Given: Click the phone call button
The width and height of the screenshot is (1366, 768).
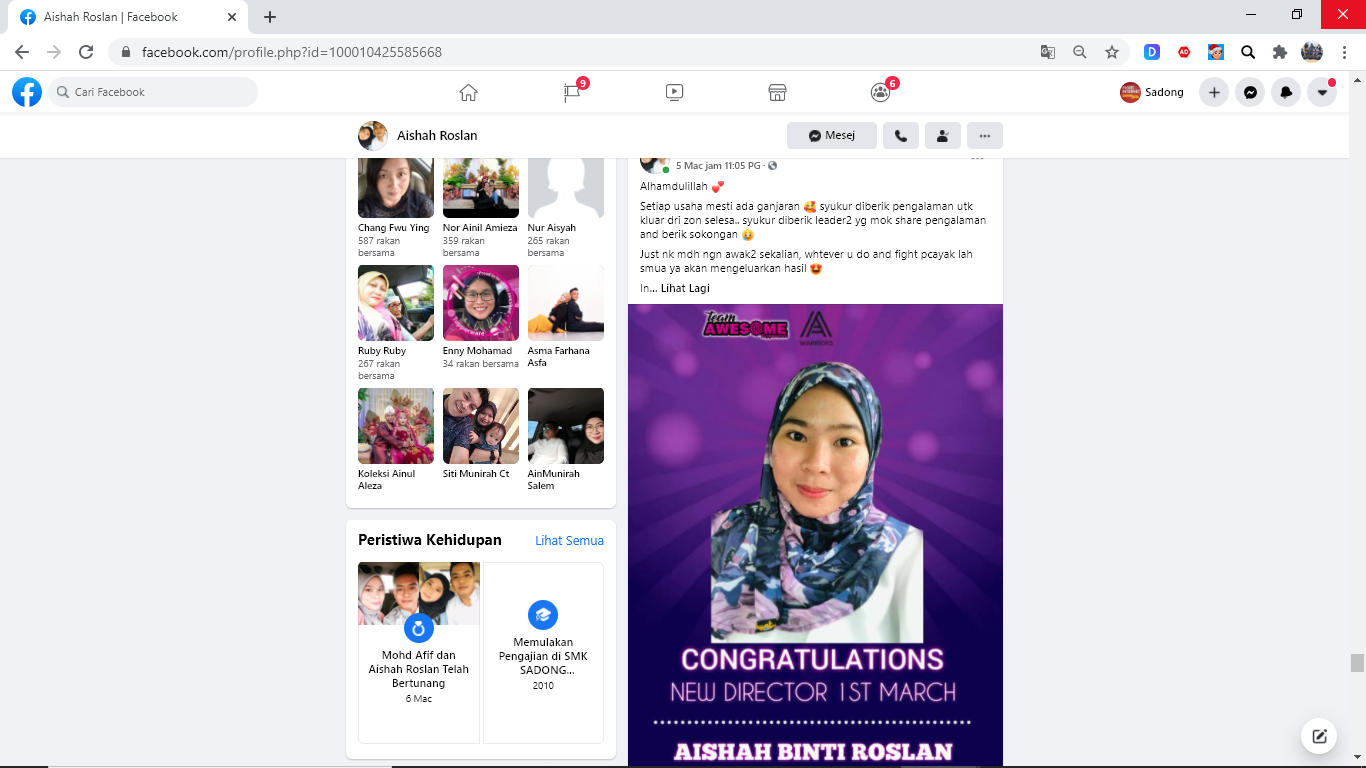Looking at the screenshot, I should (x=900, y=136).
